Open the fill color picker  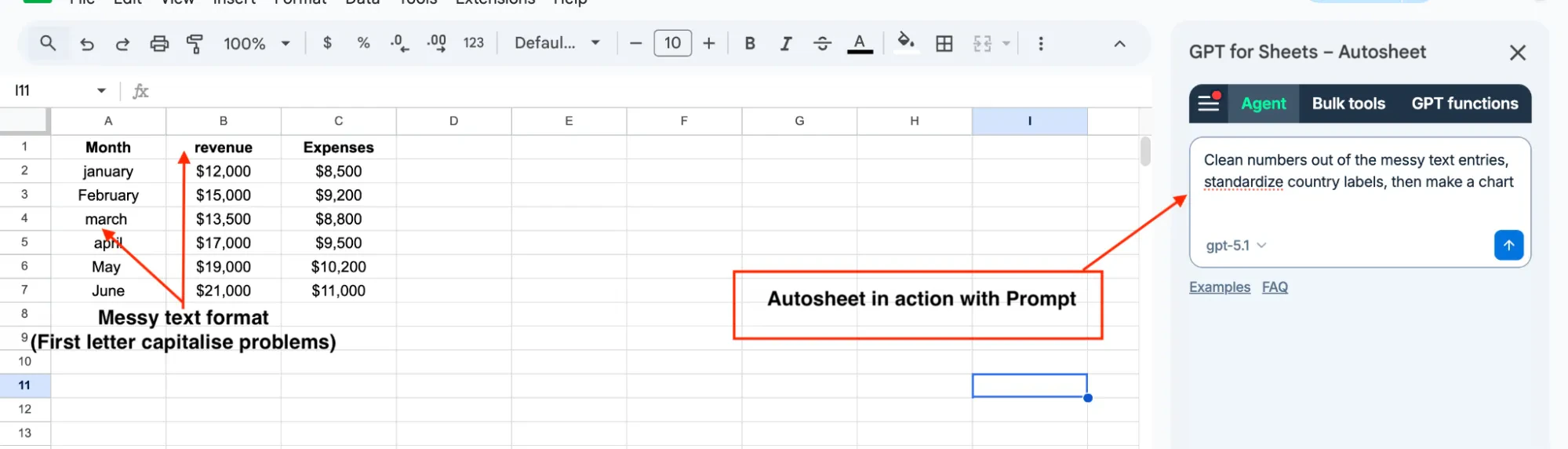906,42
